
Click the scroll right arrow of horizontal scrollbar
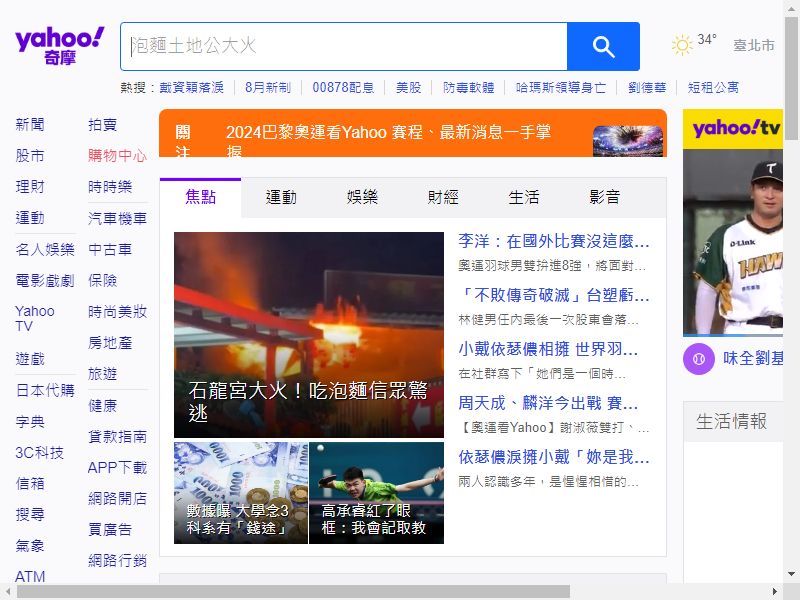774,591
